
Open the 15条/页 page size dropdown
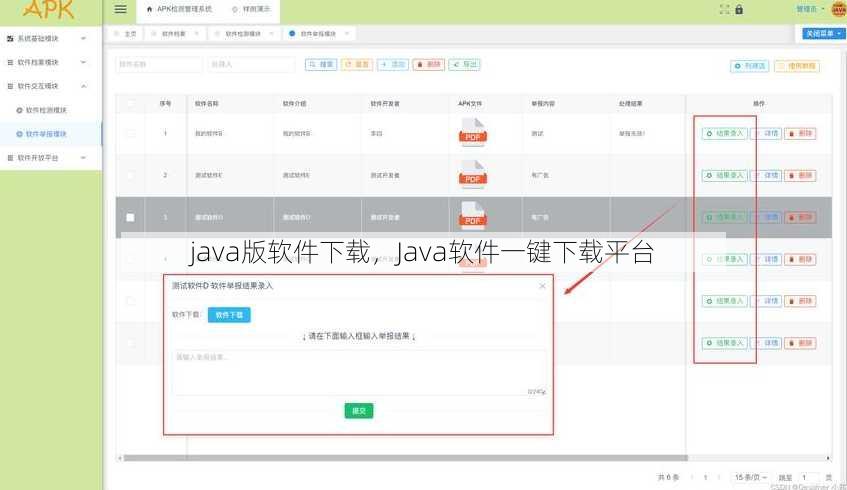pos(750,478)
